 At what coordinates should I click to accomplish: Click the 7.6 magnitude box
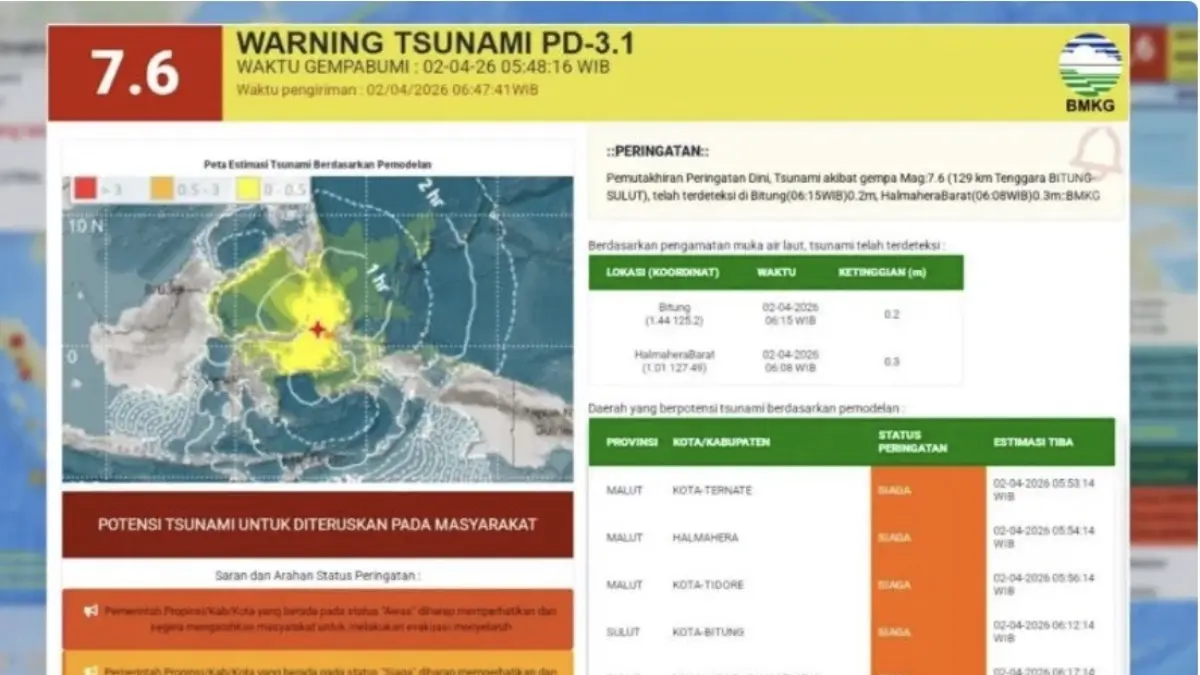tap(135, 73)
